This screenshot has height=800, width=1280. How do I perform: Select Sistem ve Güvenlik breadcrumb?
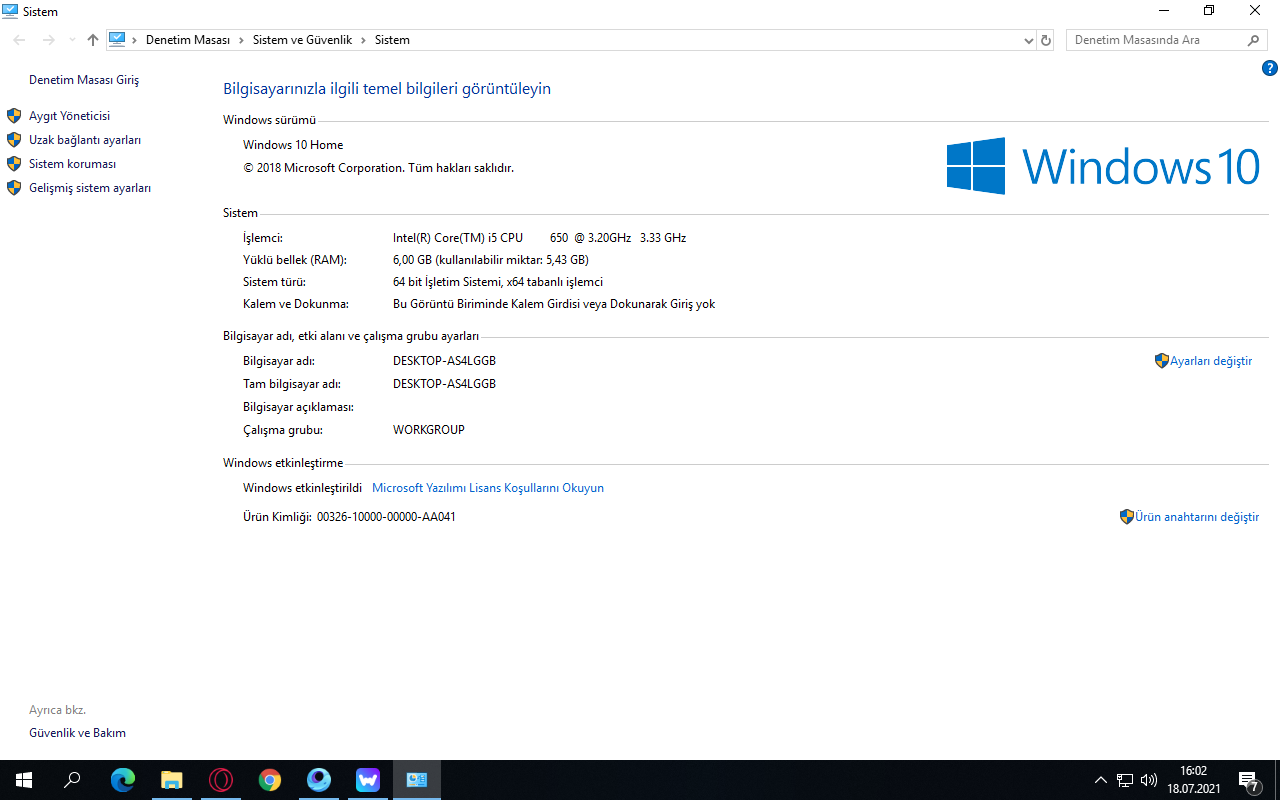(302, 40)
